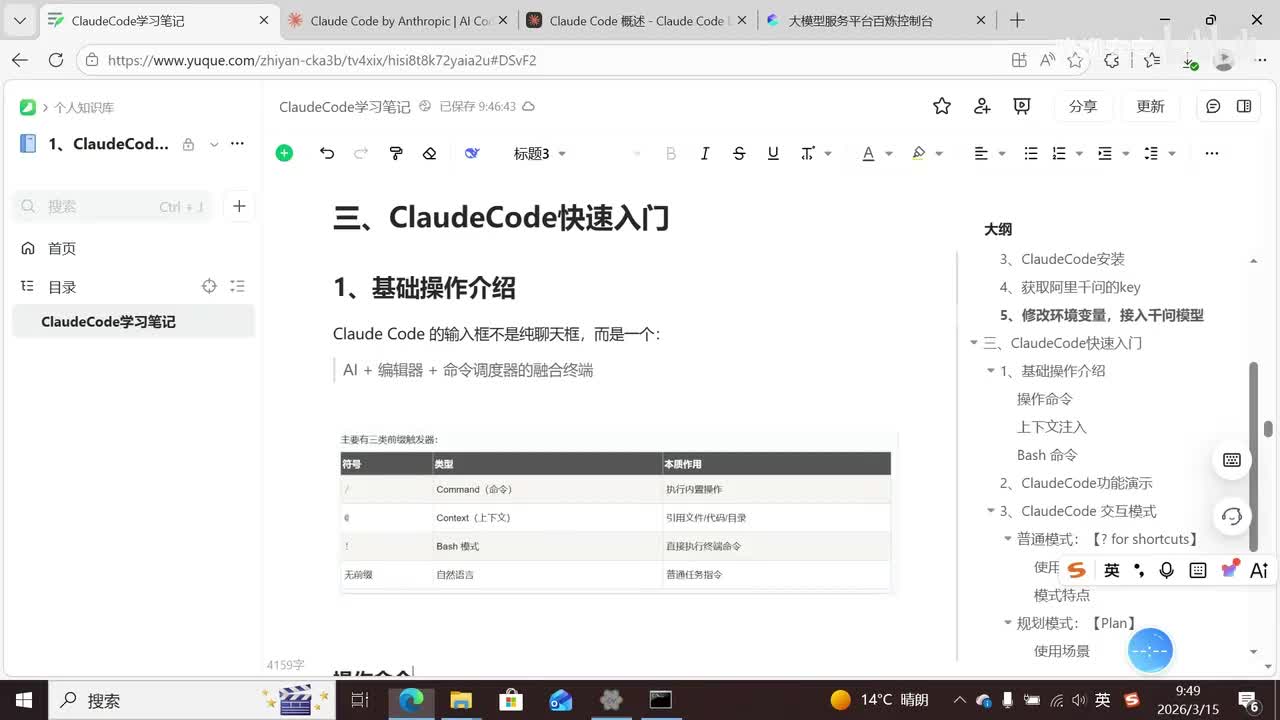Show more toolbar options ellipsis
Viewport: 1280px width, 720px height.
1212,153
